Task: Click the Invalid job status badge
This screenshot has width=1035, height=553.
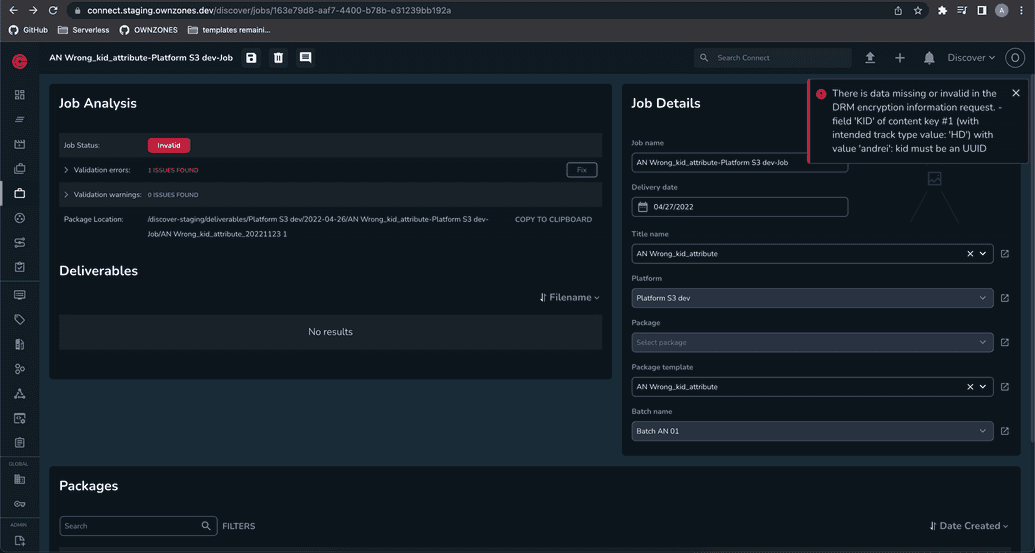Action: [x=169, y=145]
